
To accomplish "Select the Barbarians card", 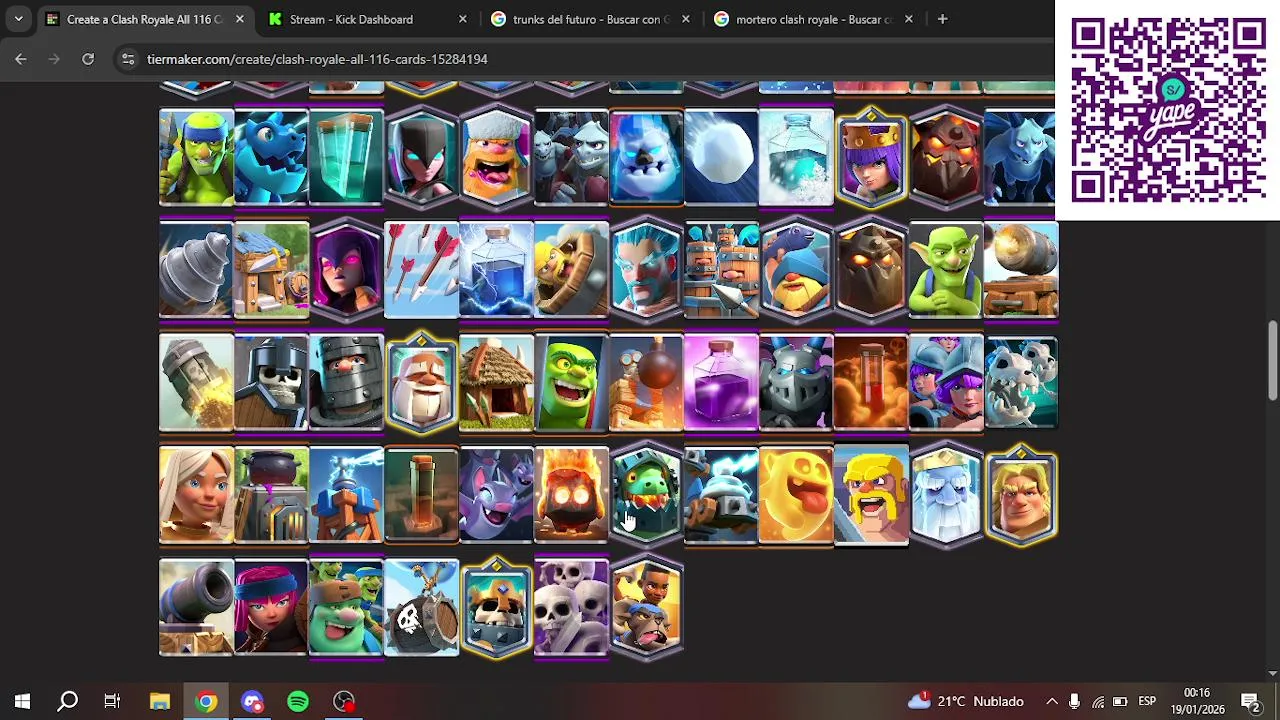I will point(871,495).
